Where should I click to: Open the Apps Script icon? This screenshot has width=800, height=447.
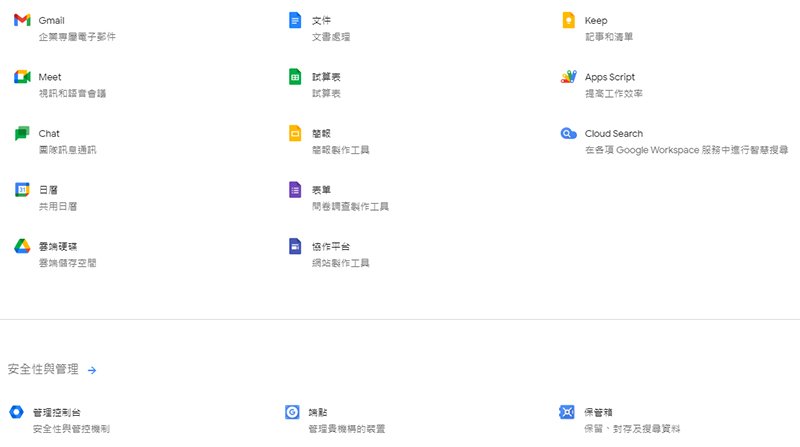click(x=568, y=77)
